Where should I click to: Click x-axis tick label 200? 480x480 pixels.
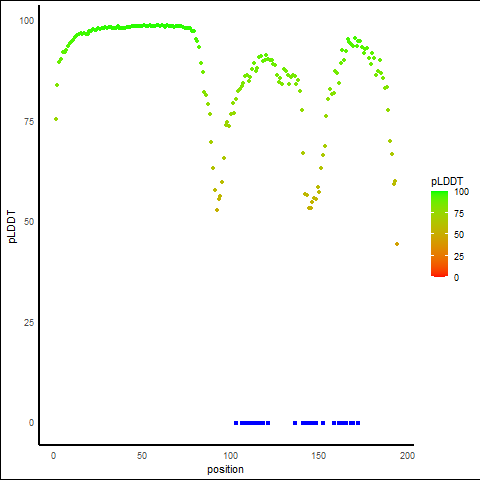[407, 456]
